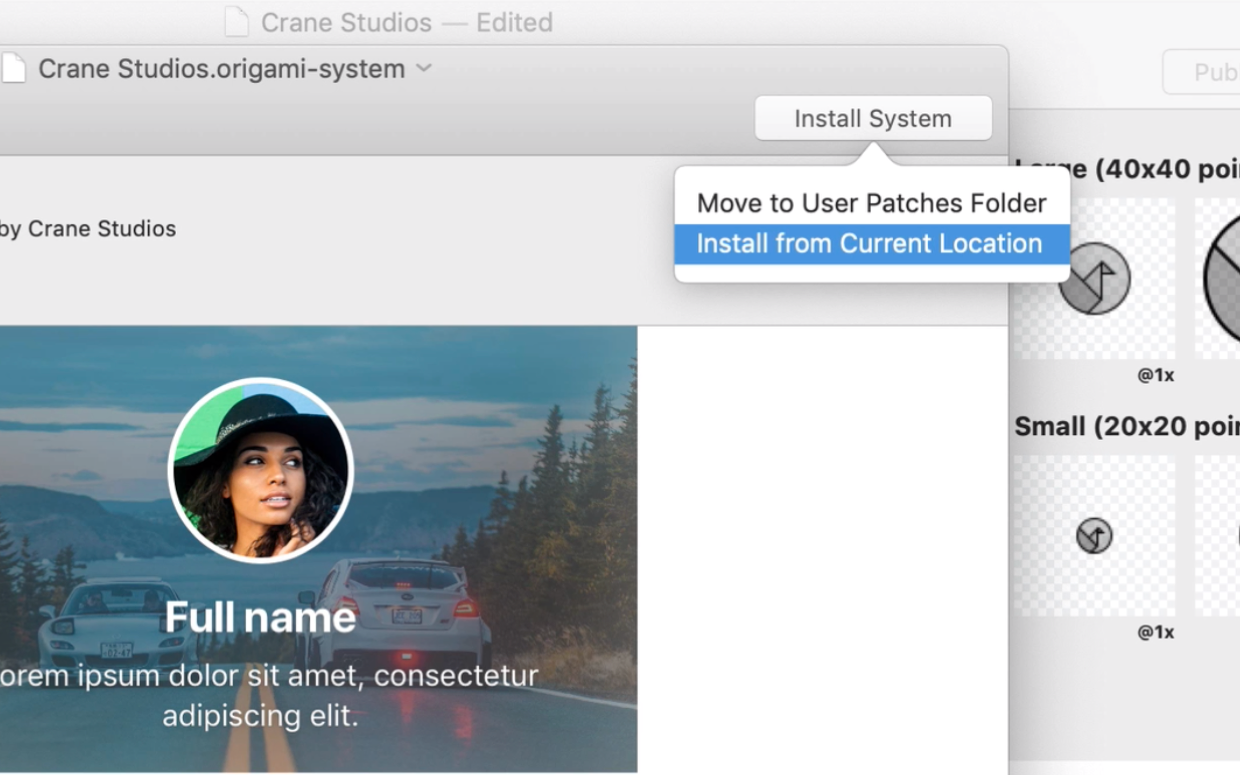This screenshot has height=775, width=1240.
Task: Click the Install System button
Action: 873,118
